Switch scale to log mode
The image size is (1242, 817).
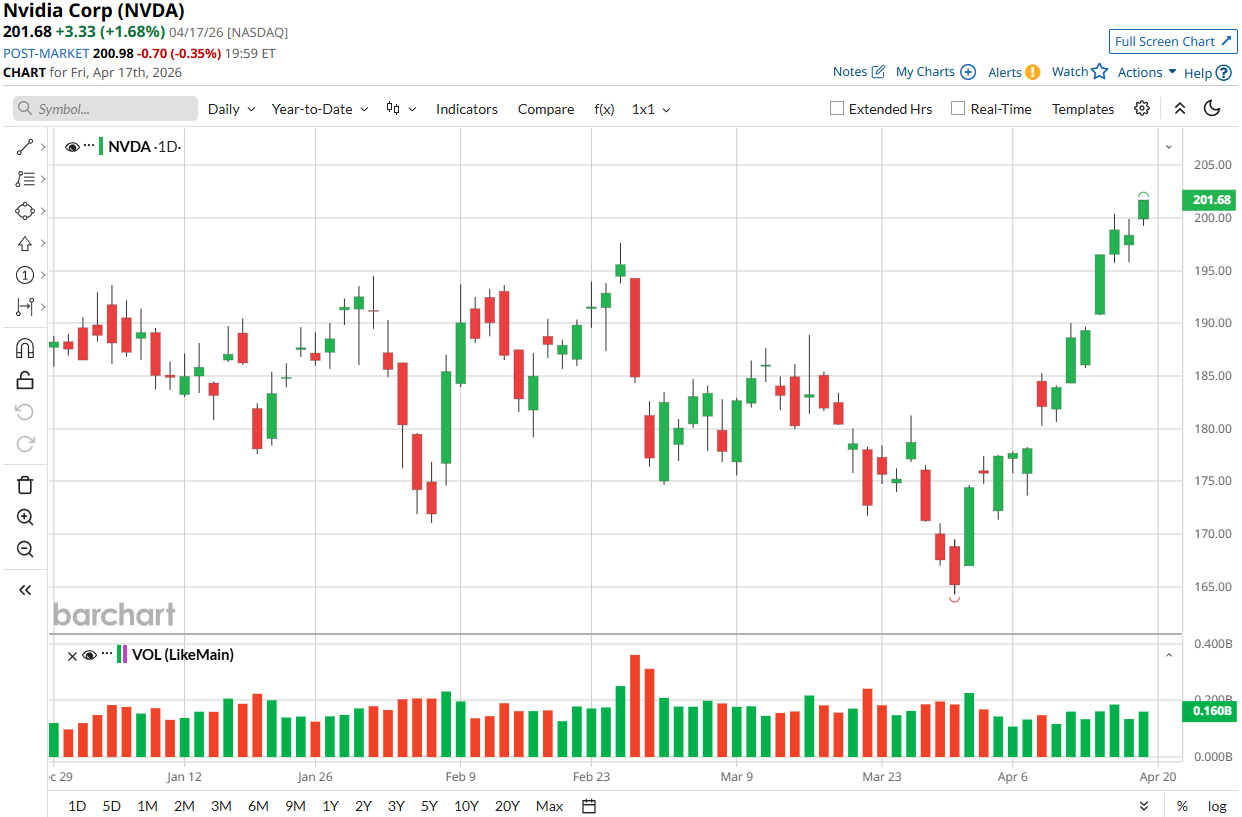pos(1216,806)
